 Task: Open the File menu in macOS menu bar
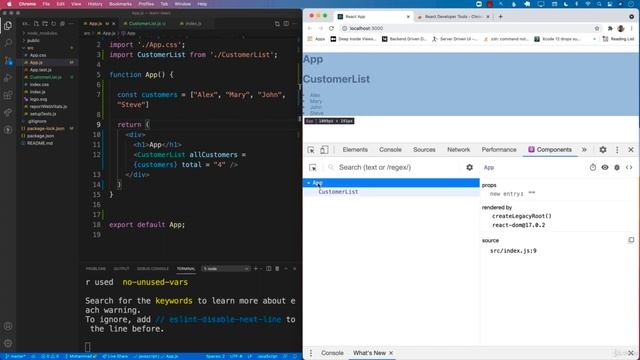coord(46,4)
